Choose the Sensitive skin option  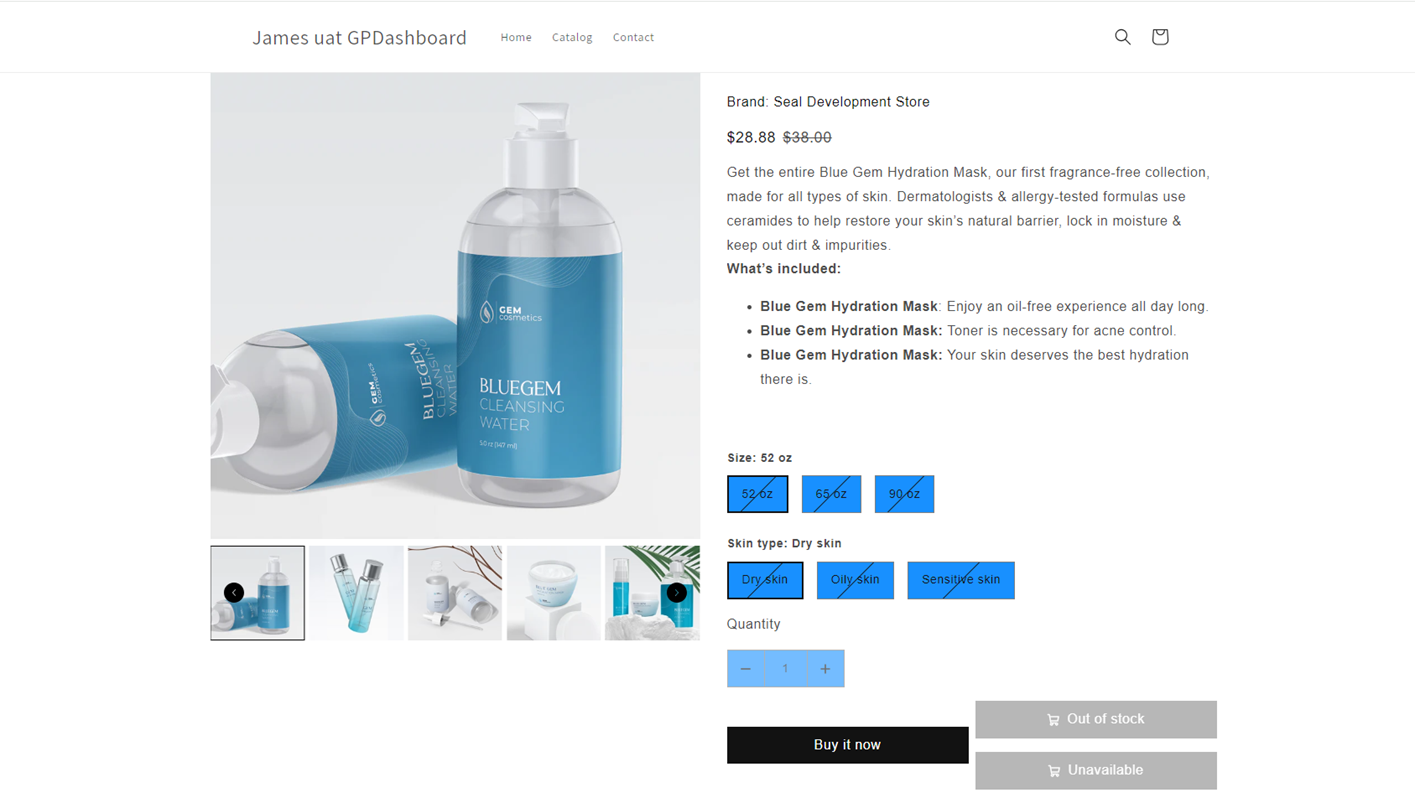click(961, 580)
